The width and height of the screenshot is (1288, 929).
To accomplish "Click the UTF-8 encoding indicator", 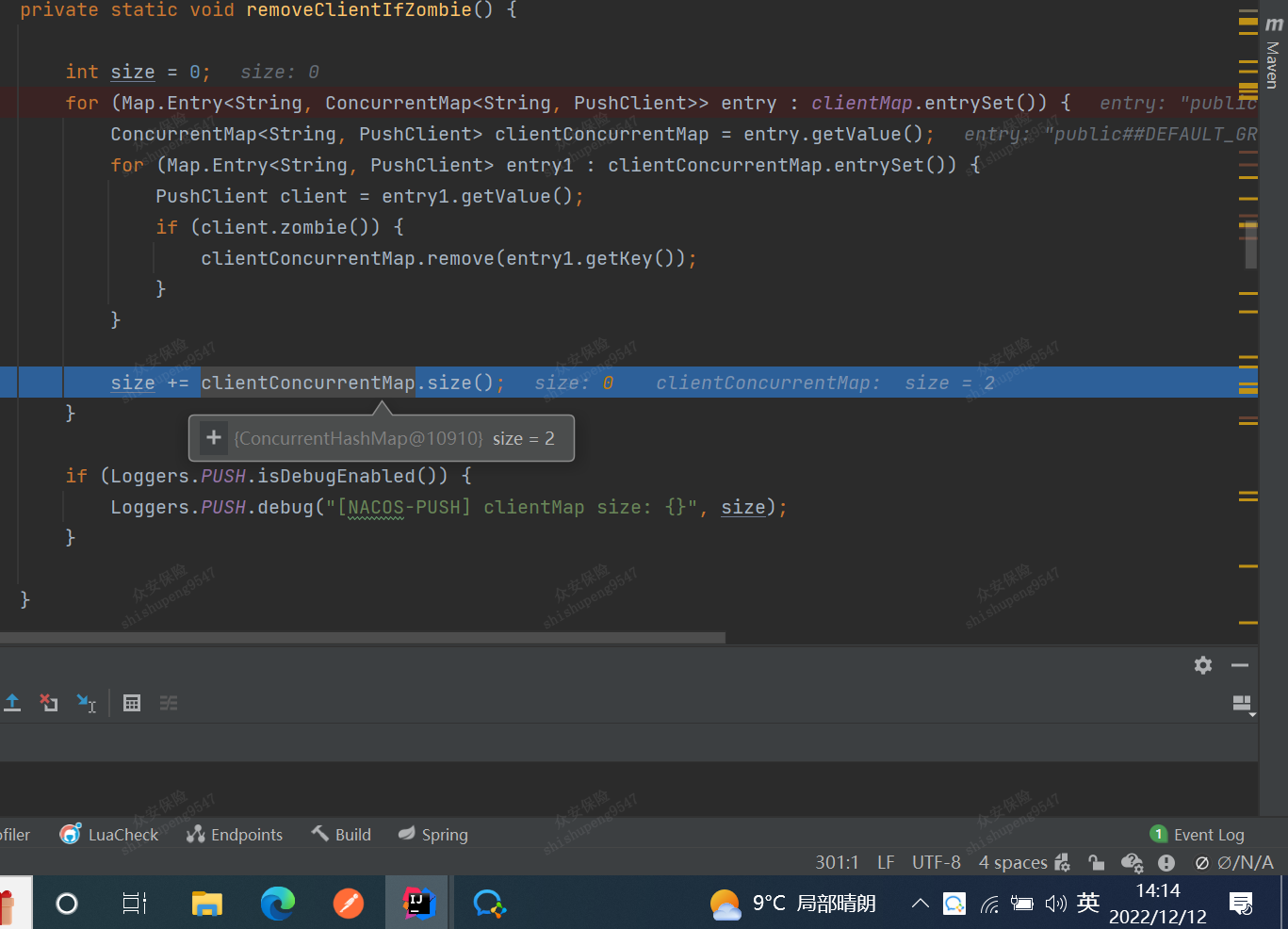I will point(936,862).
